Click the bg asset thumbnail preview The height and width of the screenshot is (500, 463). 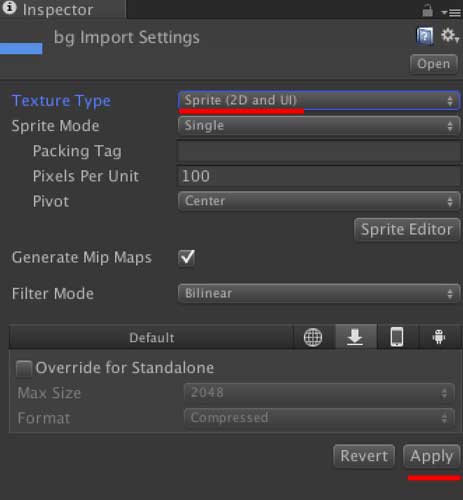coord(21,48)
